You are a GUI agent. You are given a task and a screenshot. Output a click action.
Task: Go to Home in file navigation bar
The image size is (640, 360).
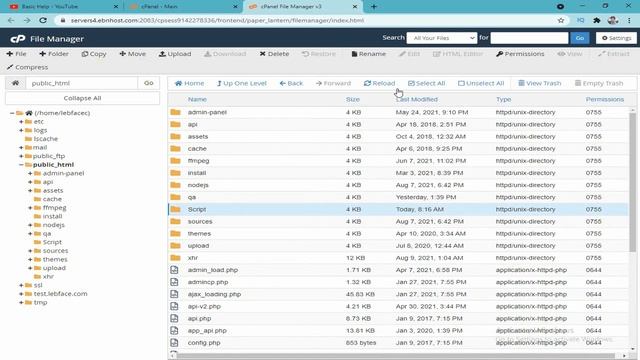click(189, 83)
